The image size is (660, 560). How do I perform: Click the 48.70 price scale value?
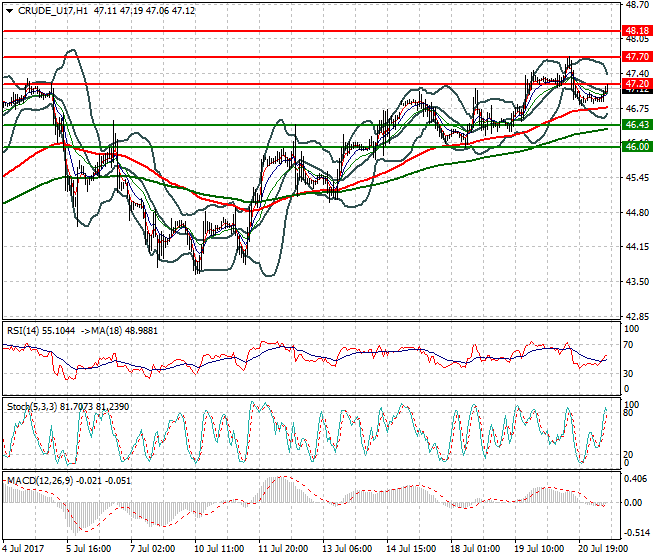click(x=637, y=5)
